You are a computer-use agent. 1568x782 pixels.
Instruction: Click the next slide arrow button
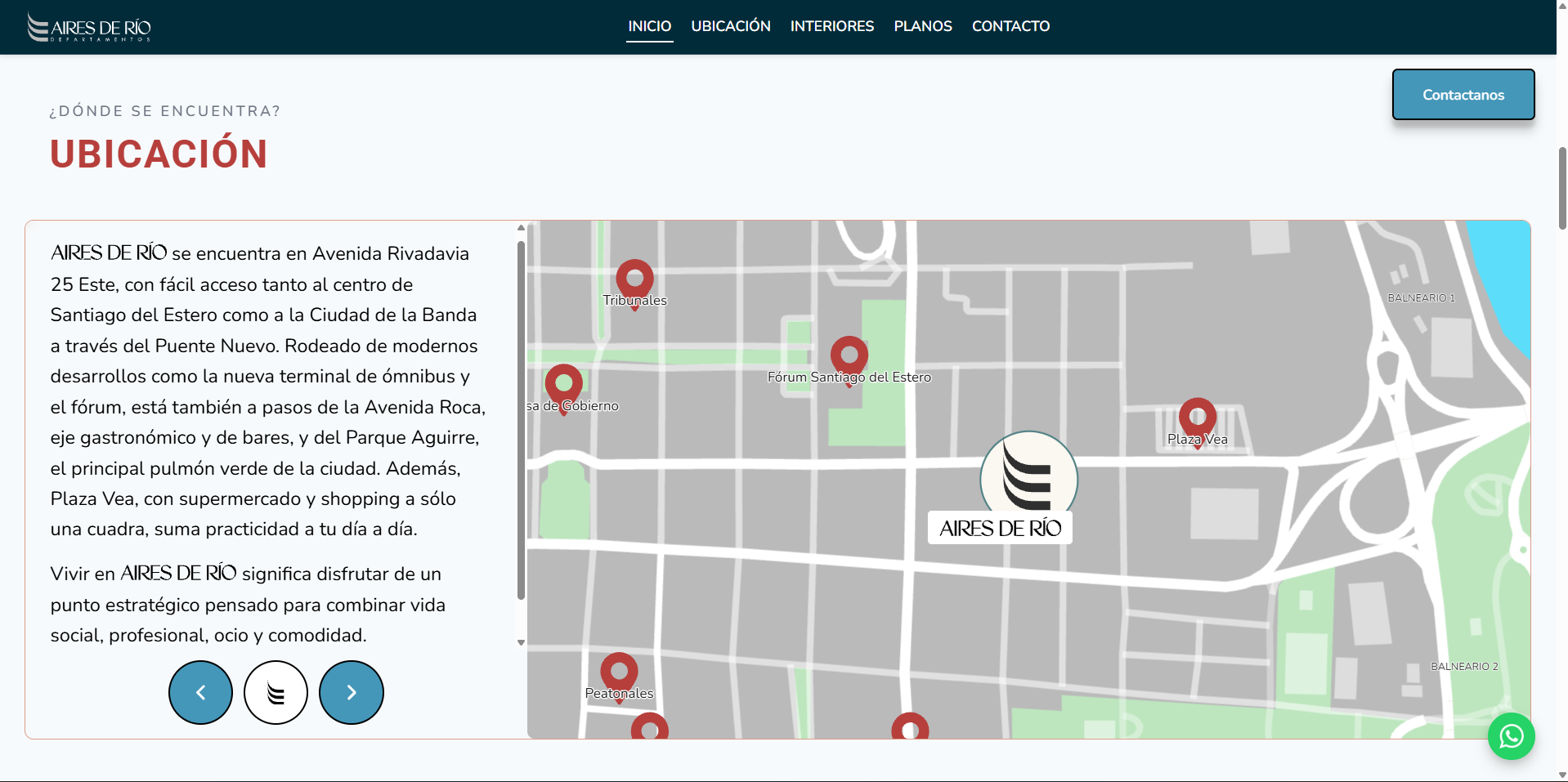point(352,692)
